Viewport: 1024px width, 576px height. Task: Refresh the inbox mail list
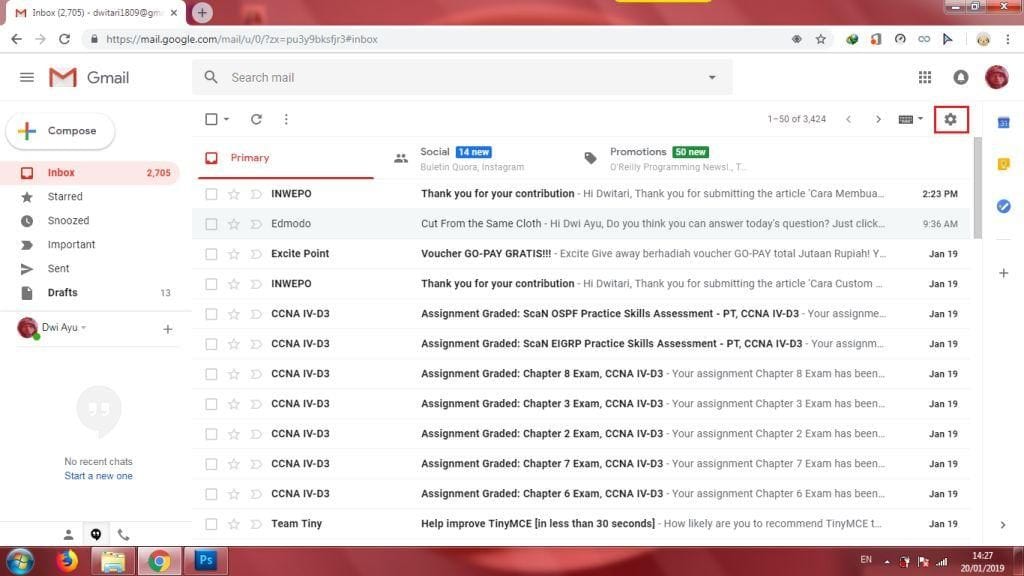[256, 120]
